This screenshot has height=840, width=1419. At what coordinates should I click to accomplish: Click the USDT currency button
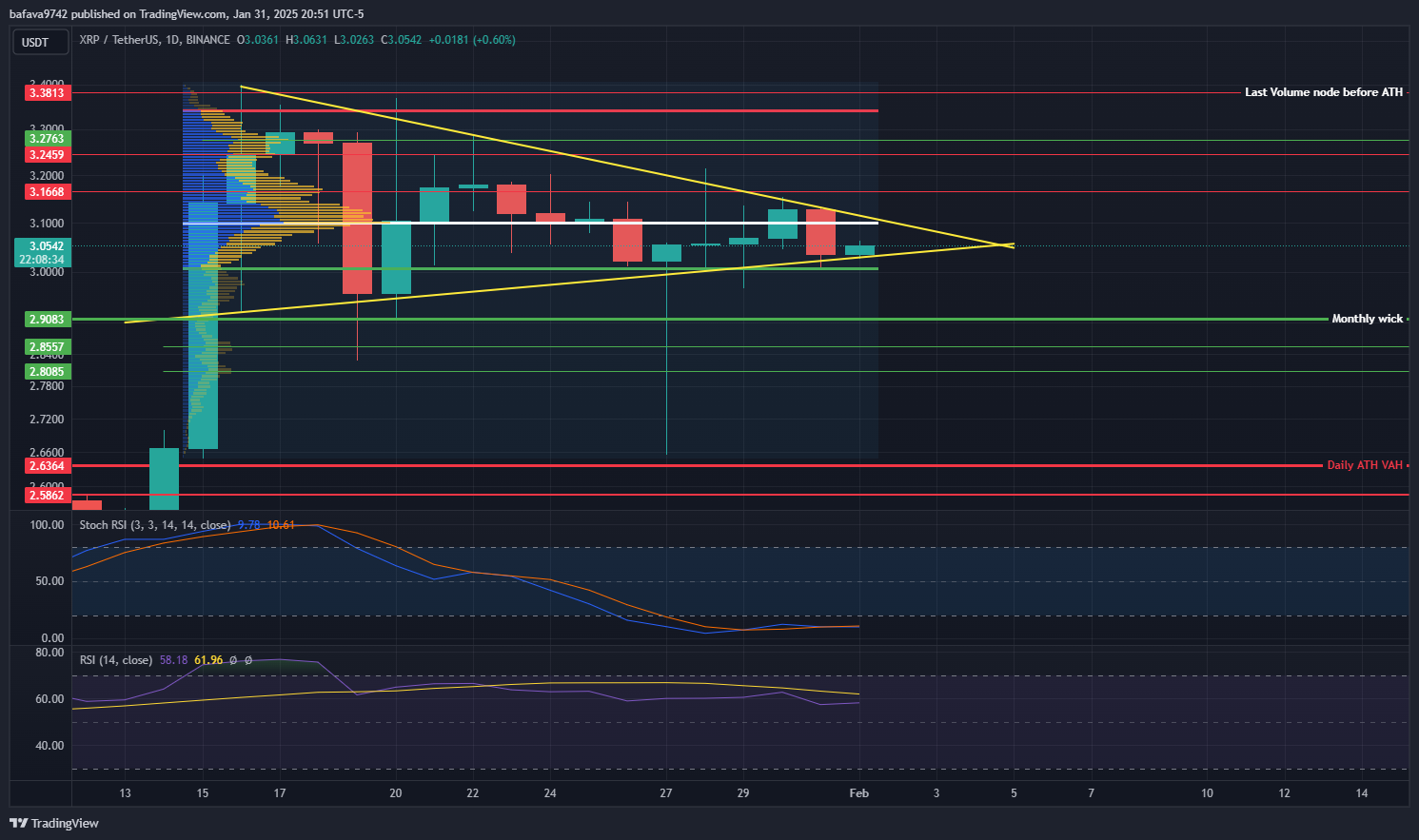pos(40,43)
